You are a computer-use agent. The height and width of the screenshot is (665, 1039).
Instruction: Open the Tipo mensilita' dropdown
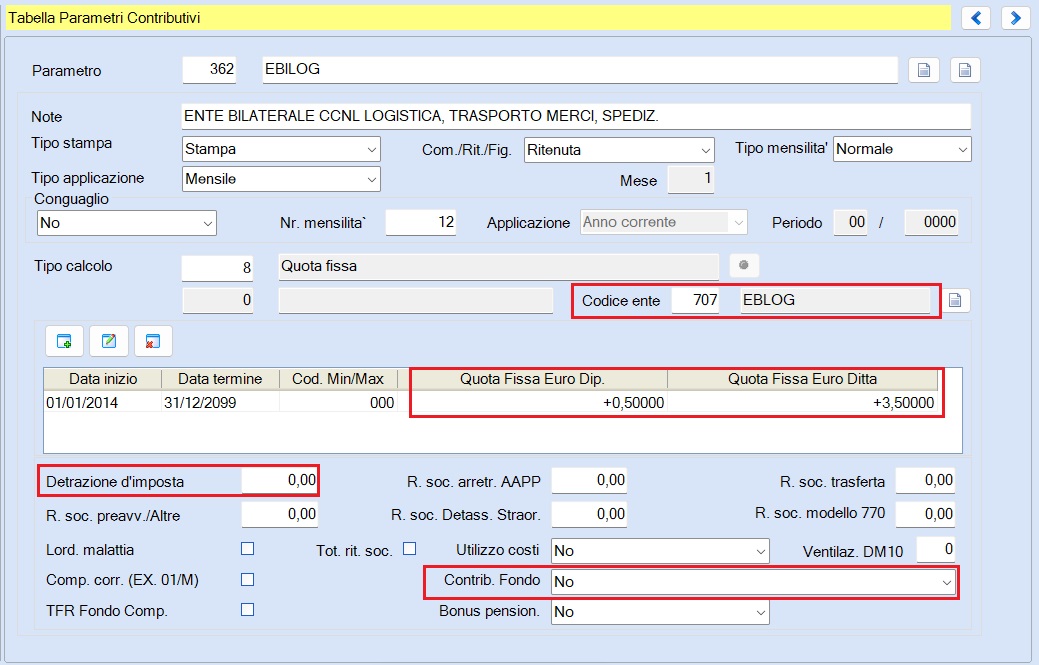902,149
